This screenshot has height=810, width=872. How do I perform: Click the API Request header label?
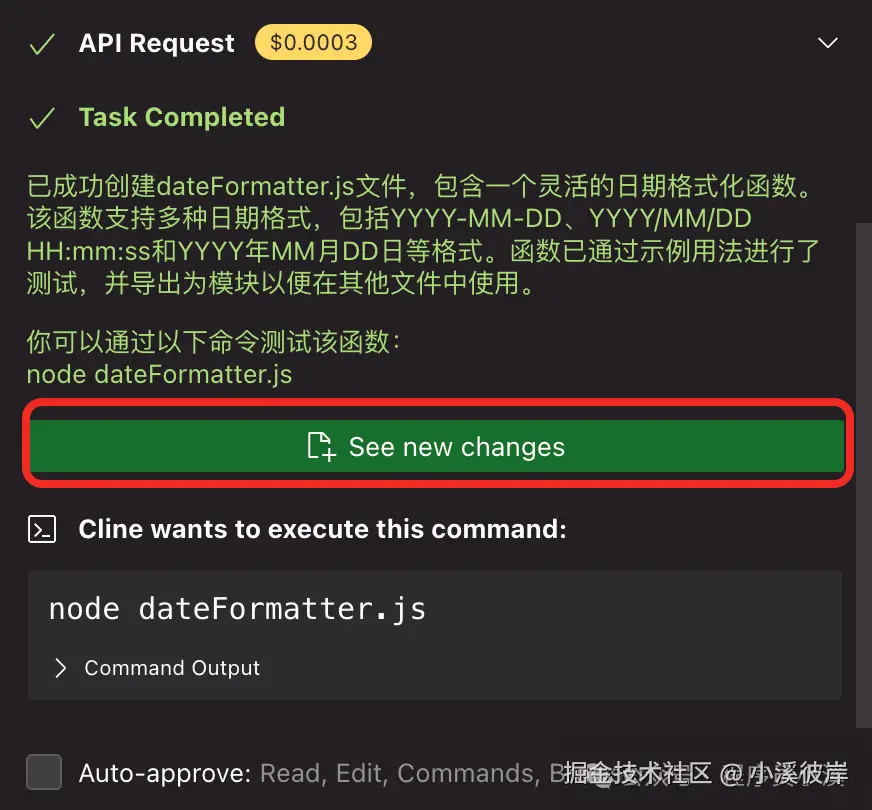(x=157, y=44)
